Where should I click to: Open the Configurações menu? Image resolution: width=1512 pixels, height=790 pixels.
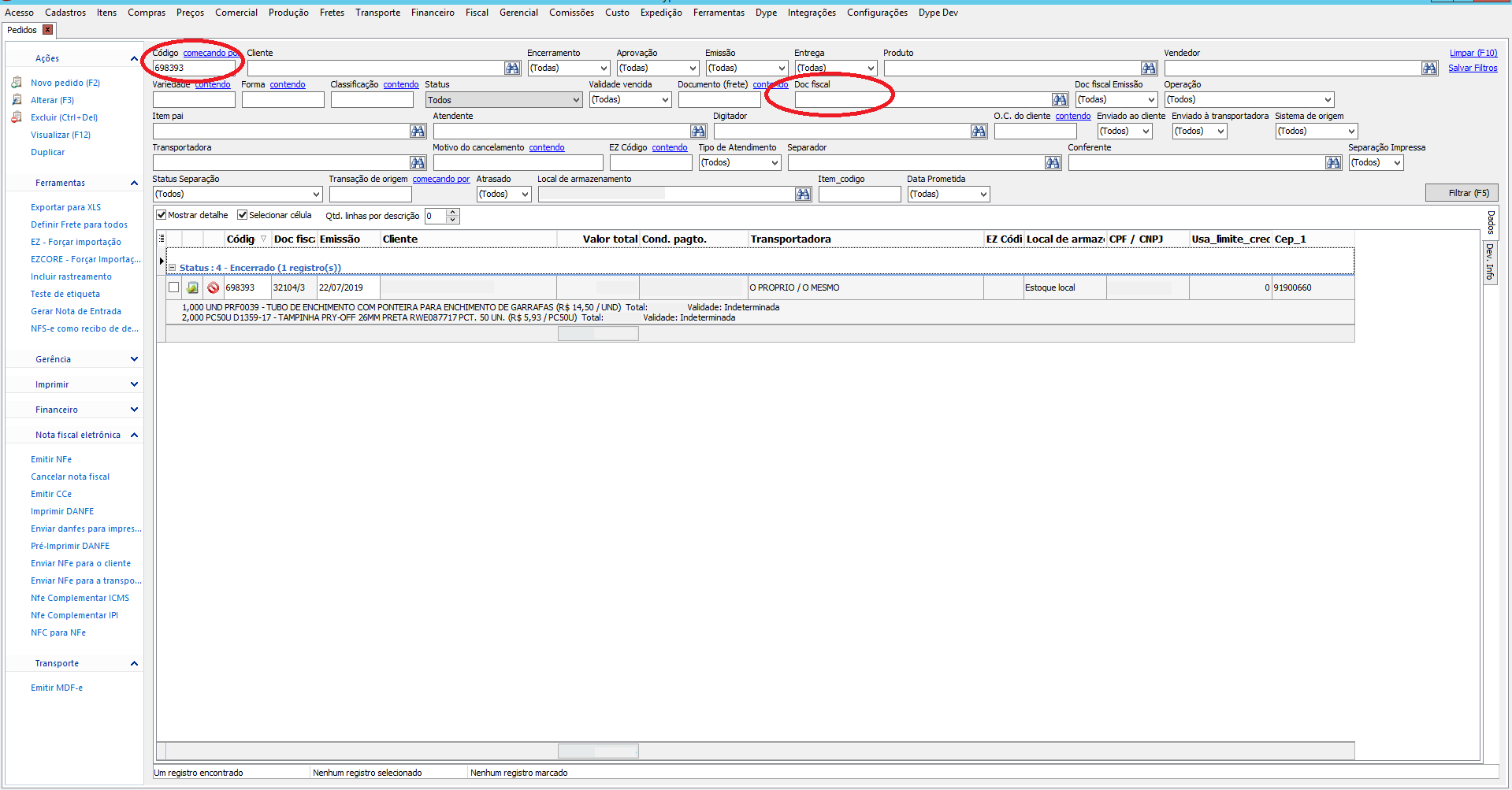pos(877,13)
